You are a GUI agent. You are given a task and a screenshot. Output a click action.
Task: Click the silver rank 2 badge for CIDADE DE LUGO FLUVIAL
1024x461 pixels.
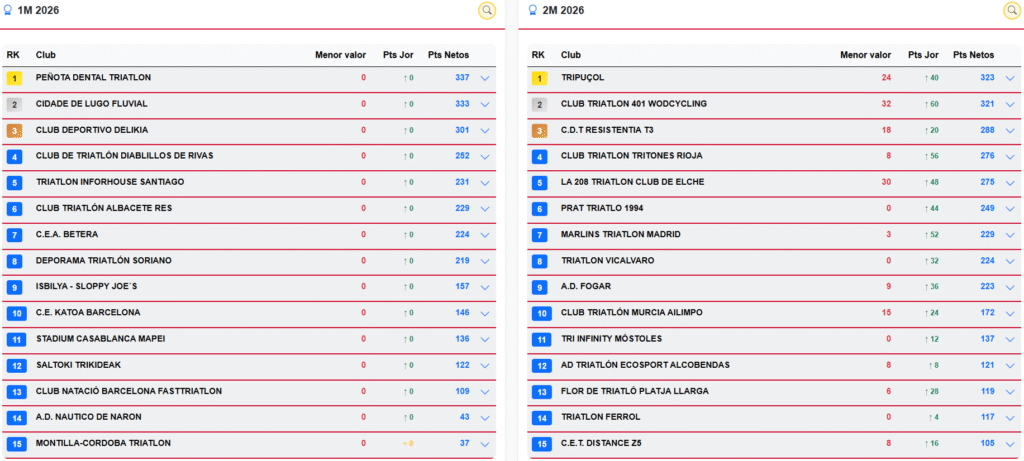14,104
